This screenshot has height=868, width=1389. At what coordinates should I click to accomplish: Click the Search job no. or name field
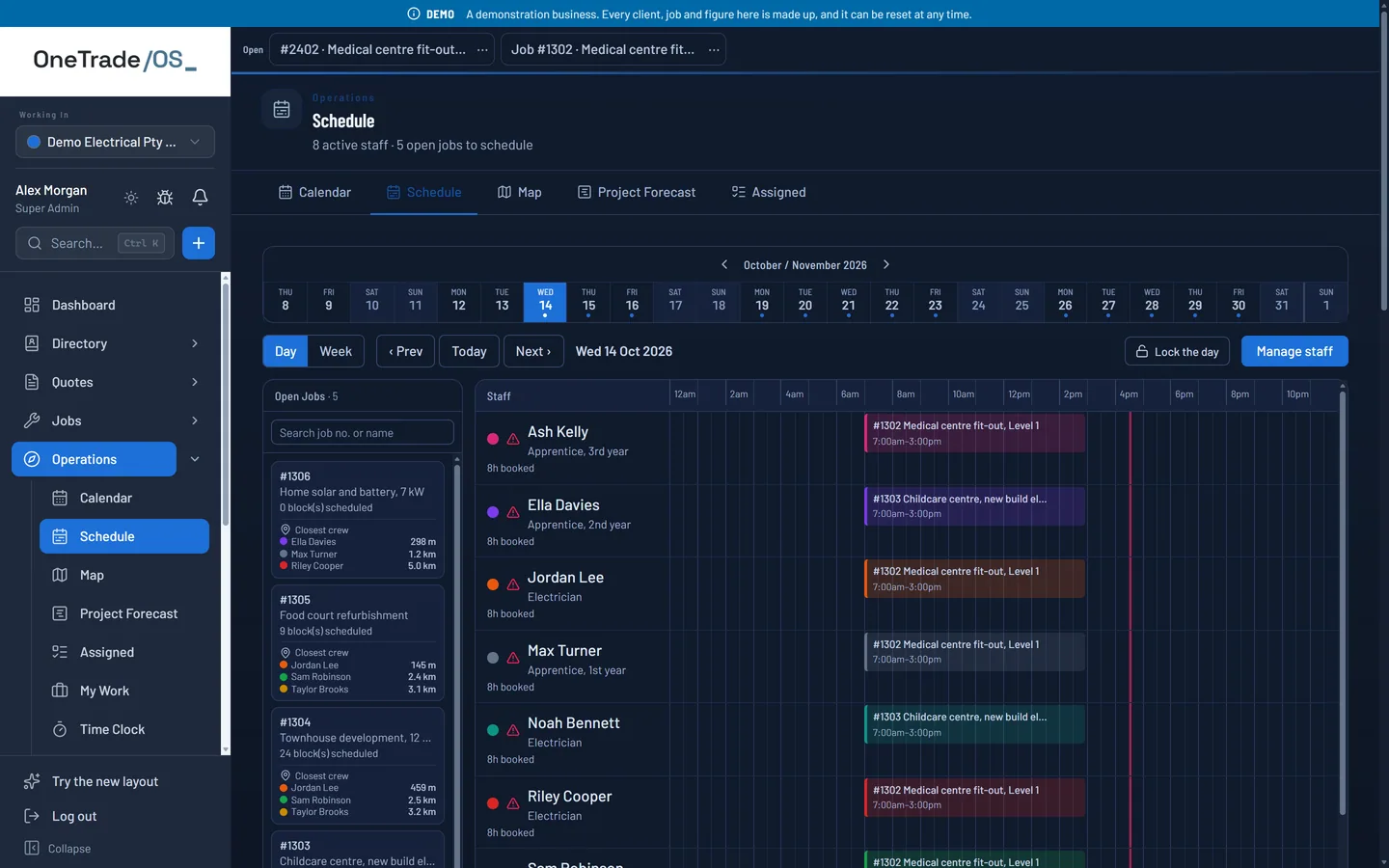pyautogui.click(x=363, y=432)
